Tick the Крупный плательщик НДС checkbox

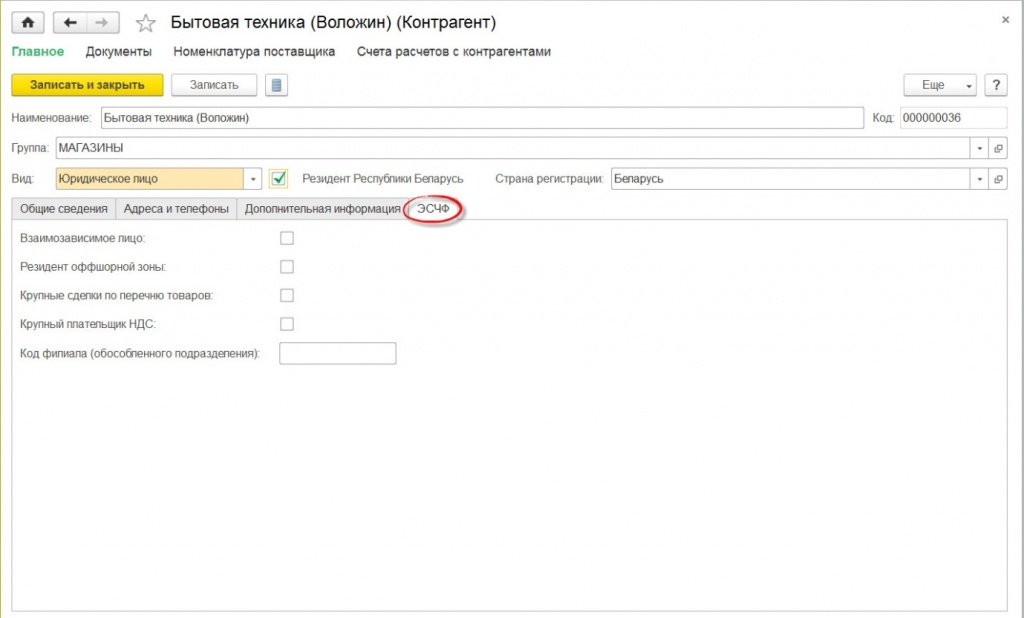point(287,324)
